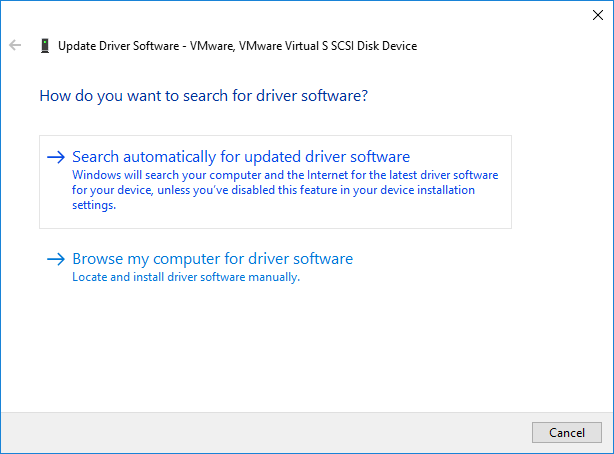Click the arrow icon beside Browse my computer
614x454 pixels.
click(56, 259)
